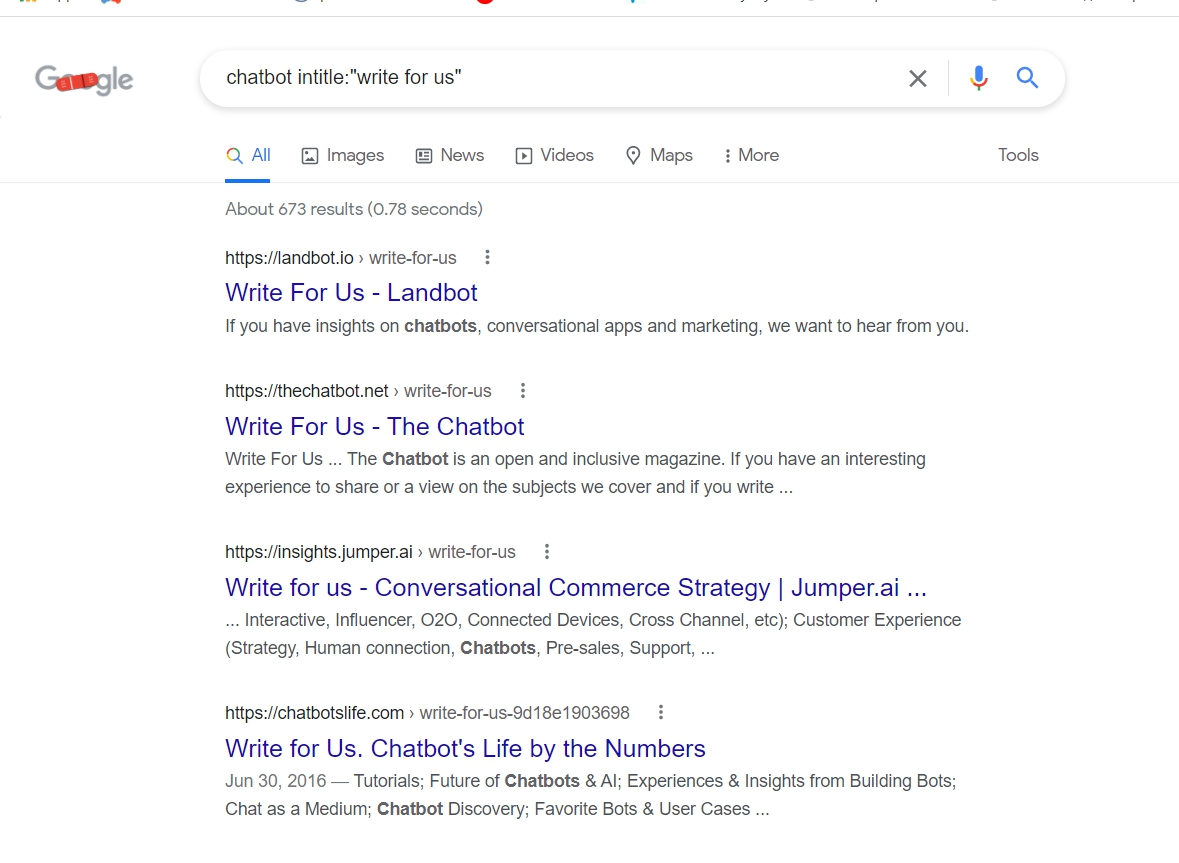Image resolution: width=1179 pixels, height=863 pixels.
Task: Open the three-dot menu beside The Chatbot result
Action: (521, 391)
